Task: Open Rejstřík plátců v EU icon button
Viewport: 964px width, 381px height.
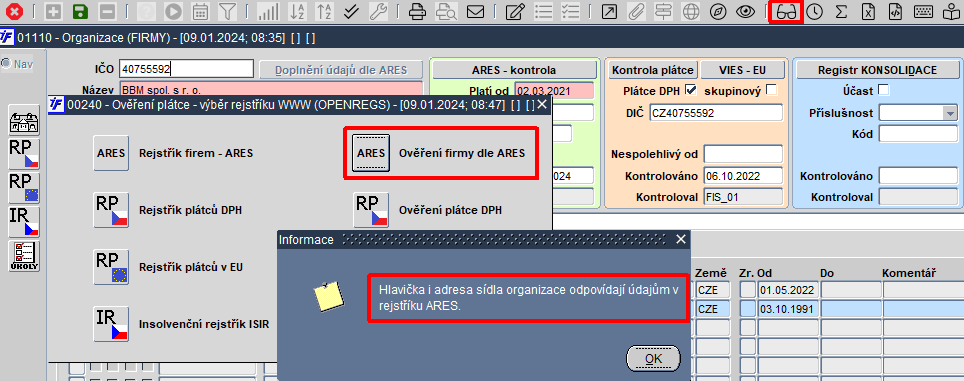Action: (x=111, y=267)
